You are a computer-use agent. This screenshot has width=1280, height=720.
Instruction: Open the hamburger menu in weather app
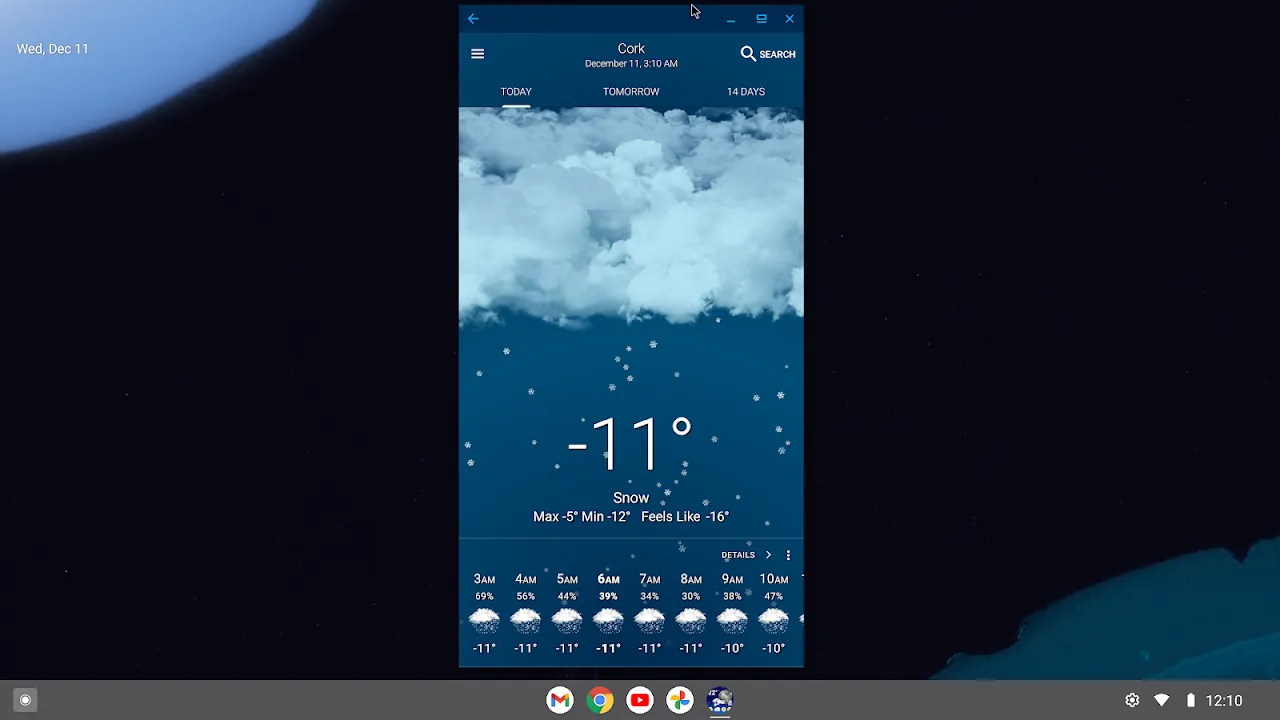point(477,54)
